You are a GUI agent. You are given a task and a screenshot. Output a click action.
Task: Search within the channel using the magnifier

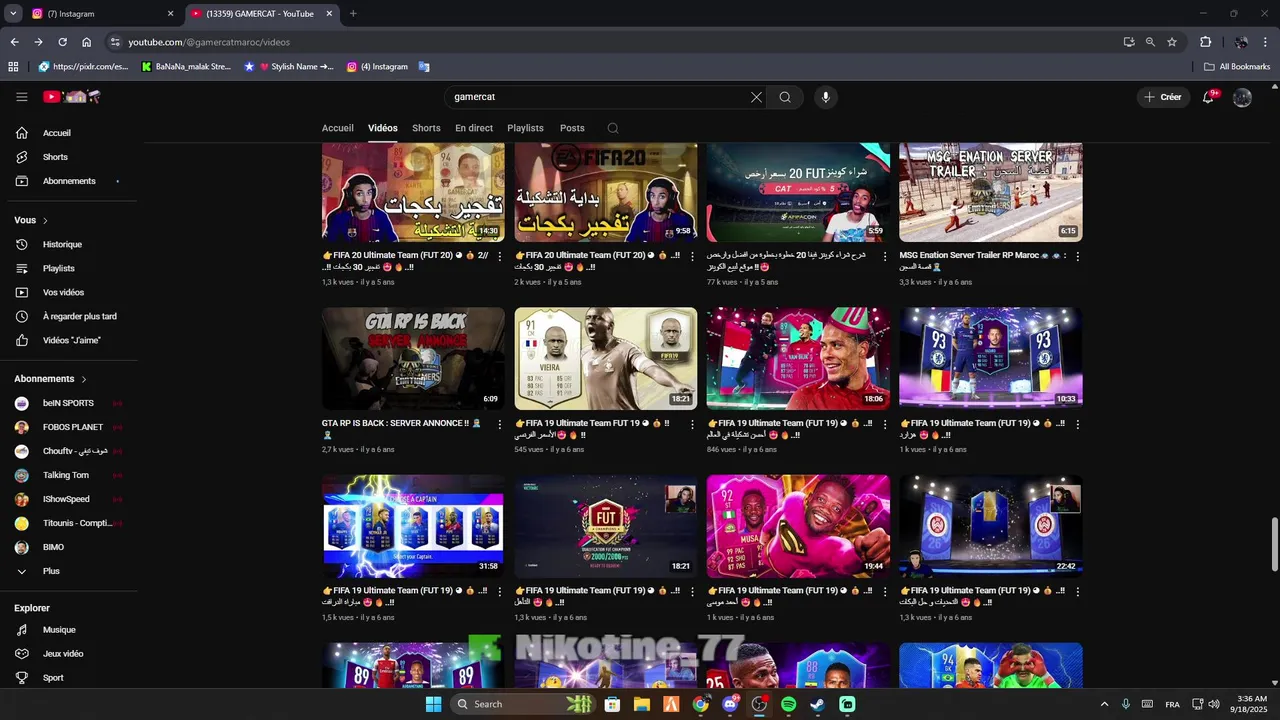(613, 128)
